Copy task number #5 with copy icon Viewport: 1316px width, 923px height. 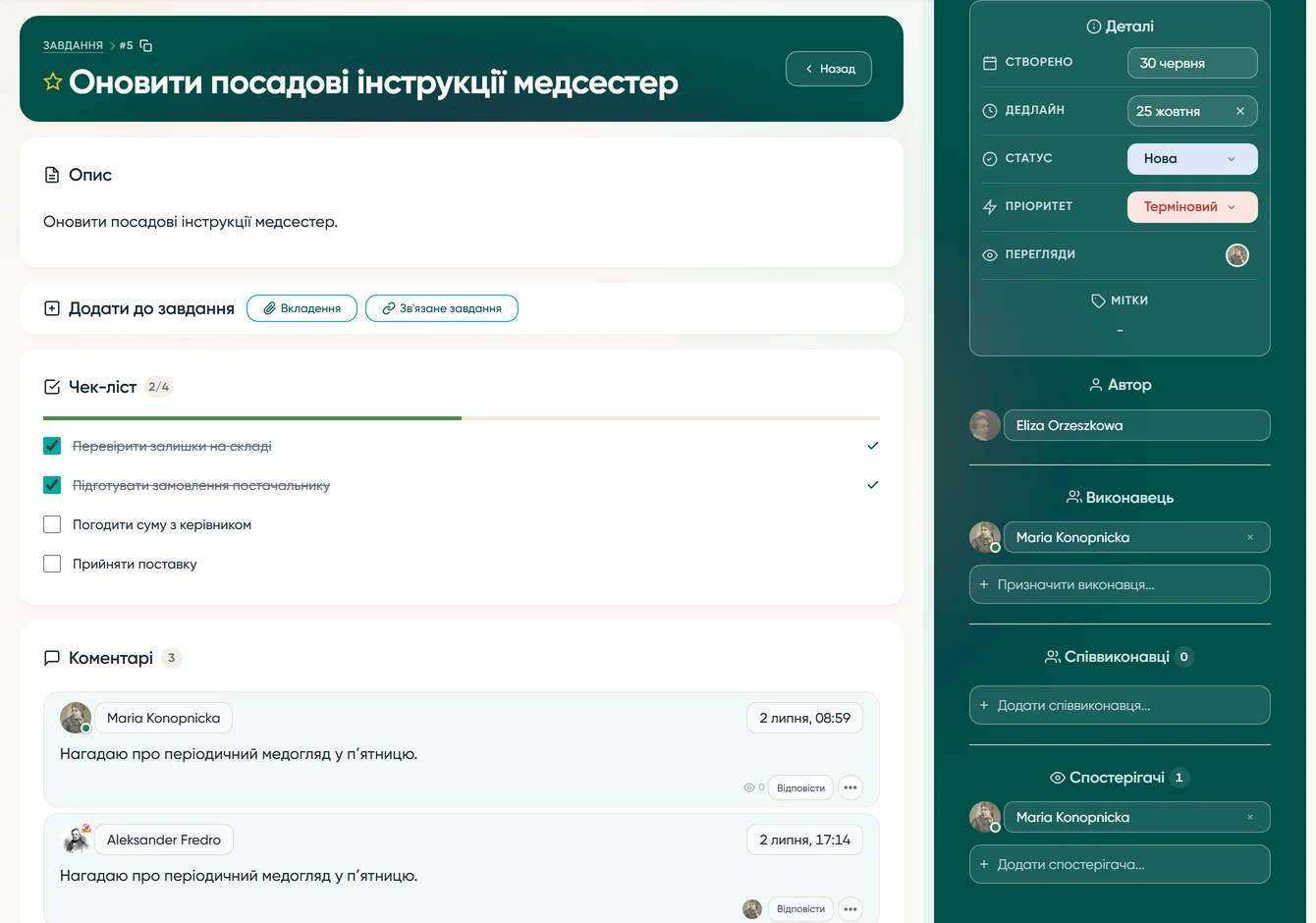pos(146,45)
